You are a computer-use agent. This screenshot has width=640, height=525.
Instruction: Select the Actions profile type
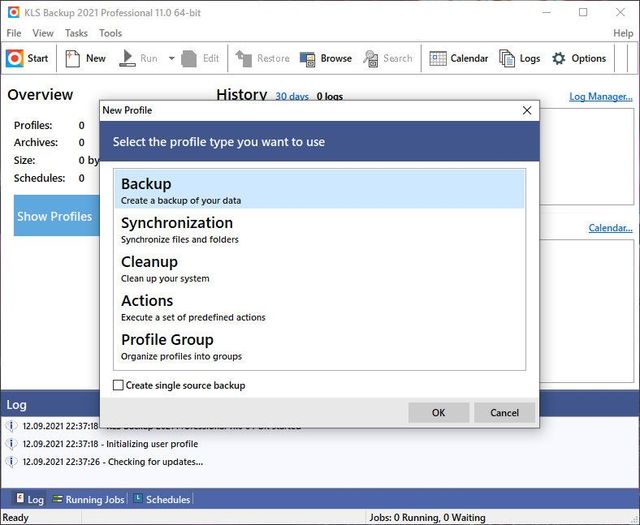[320, 307]
